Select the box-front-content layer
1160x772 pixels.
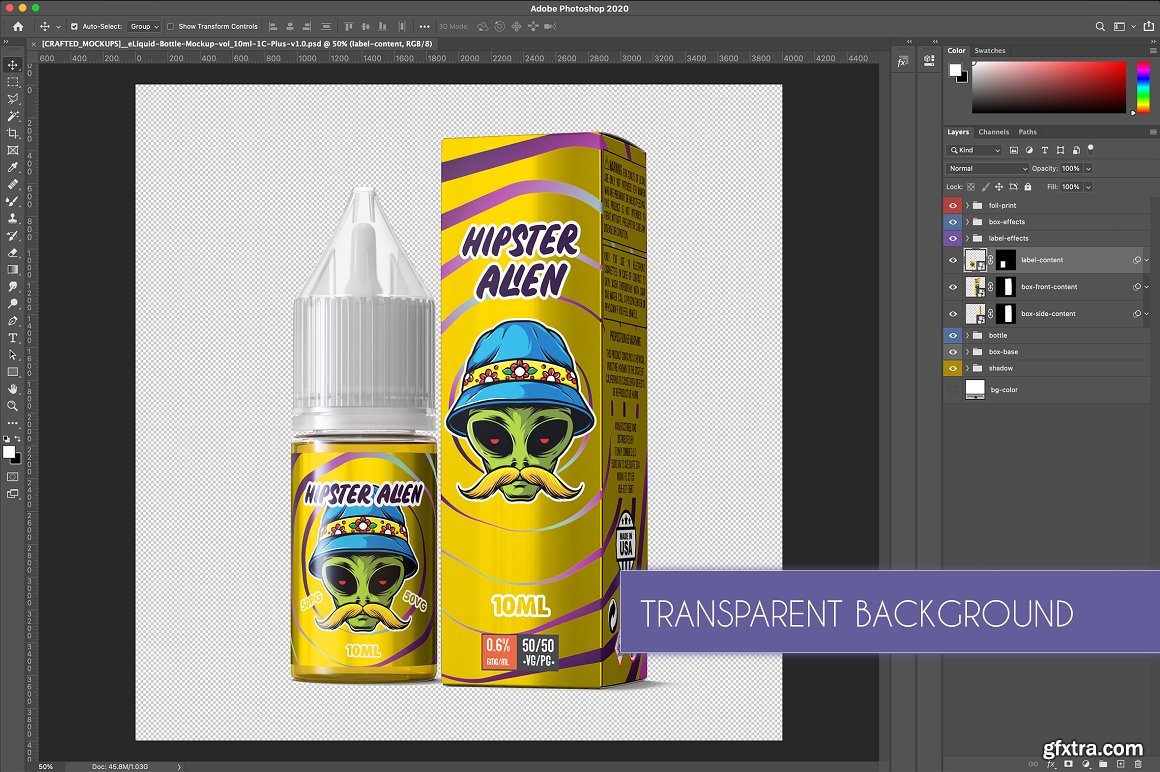[x=1048, y=287]
